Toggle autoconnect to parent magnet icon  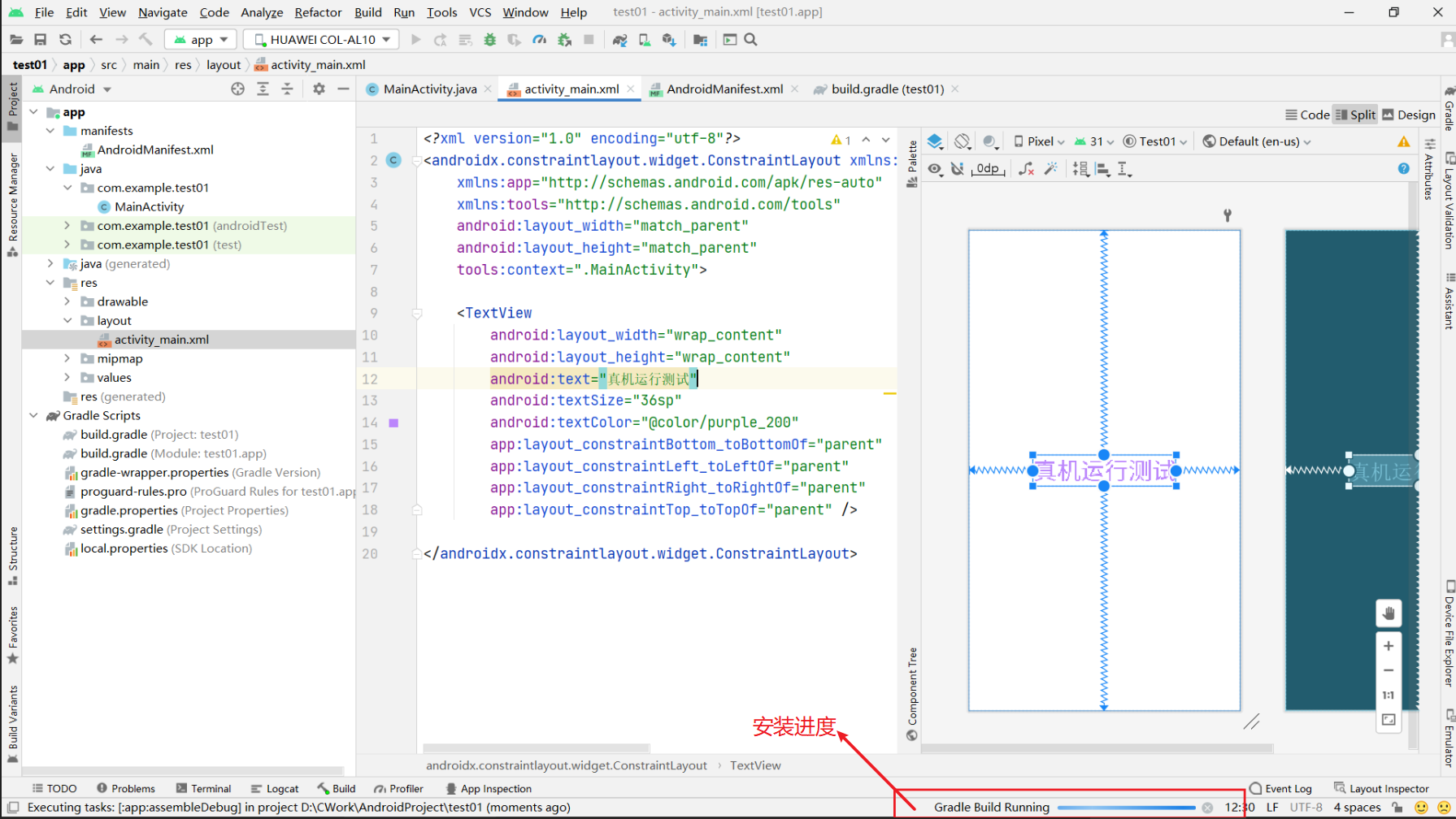(x=958, y=168)
